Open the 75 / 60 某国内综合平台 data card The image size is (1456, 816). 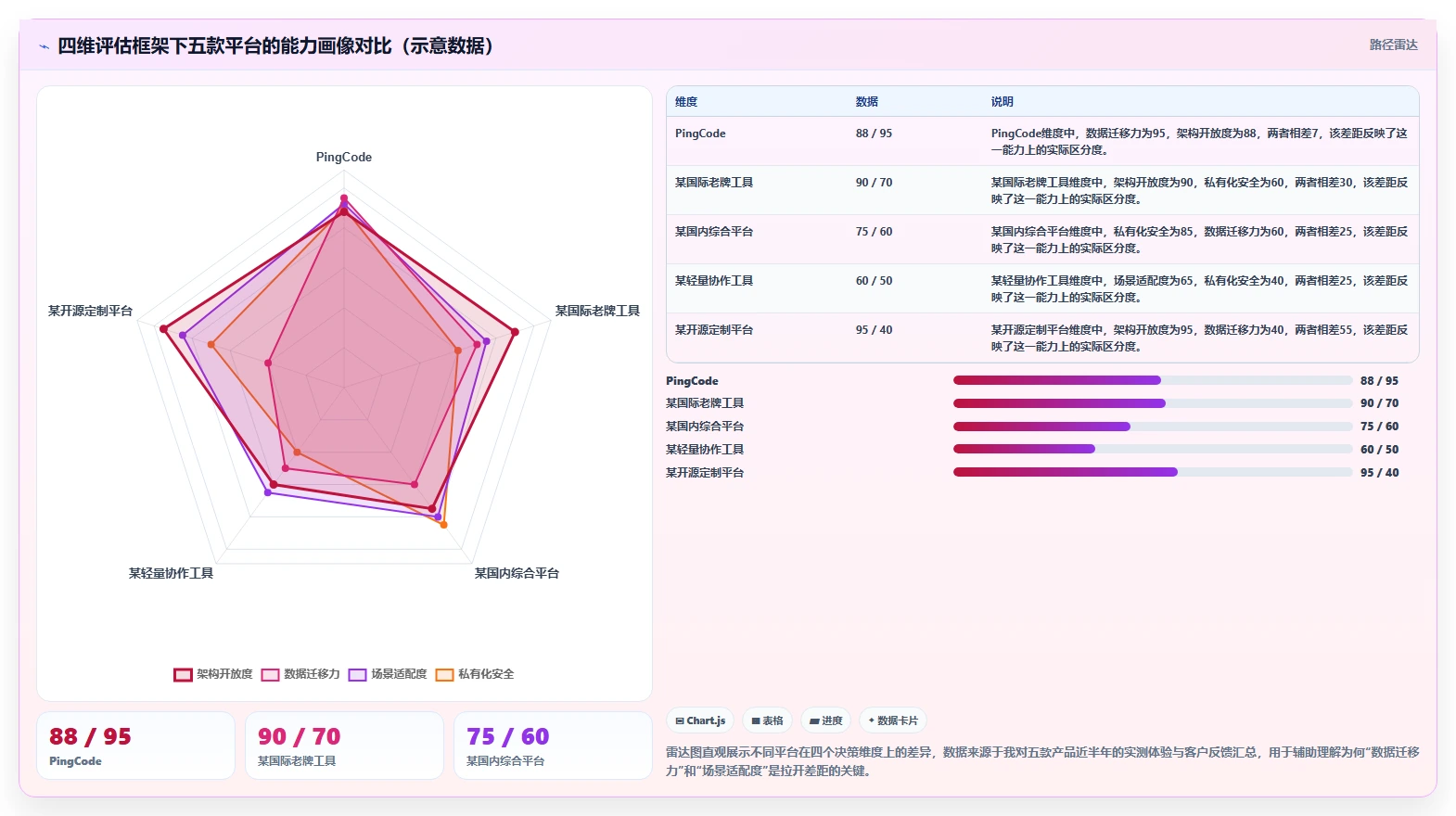click(553, 746)
